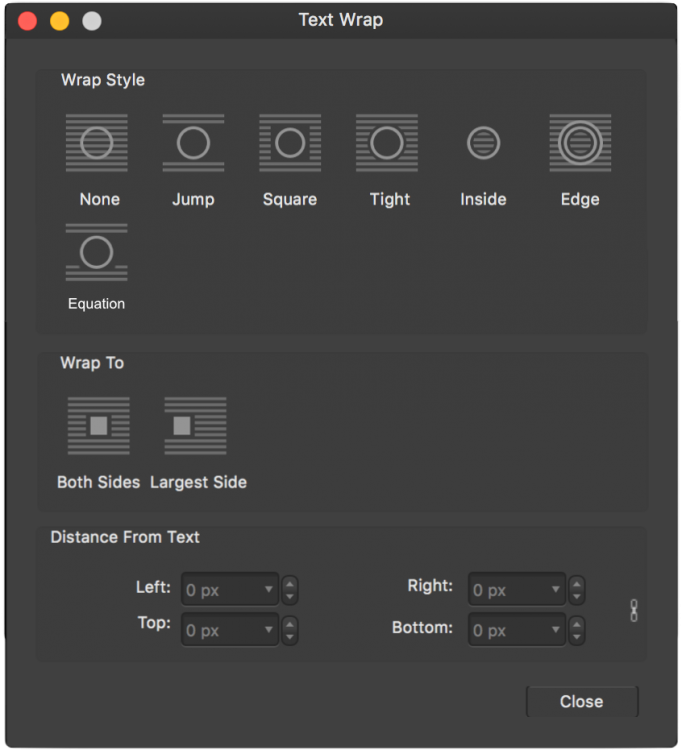Pick the Square wrap style icon
The width and height of the screenshot is (682, 750).
[x=290, y=143]
